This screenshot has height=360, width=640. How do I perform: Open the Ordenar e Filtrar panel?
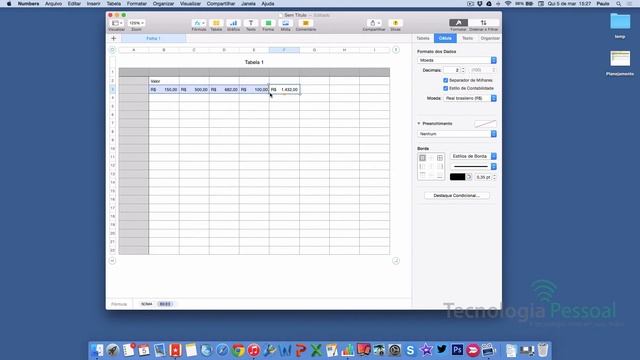[x=484, y=23]
